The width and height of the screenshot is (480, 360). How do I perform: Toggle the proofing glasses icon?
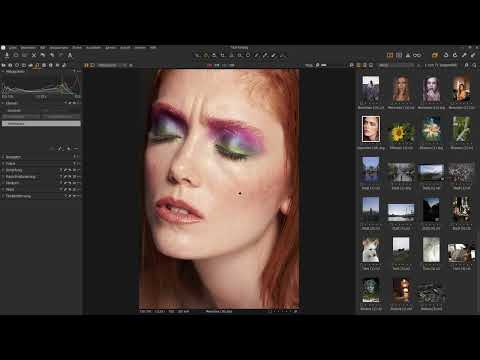[417, 55]
